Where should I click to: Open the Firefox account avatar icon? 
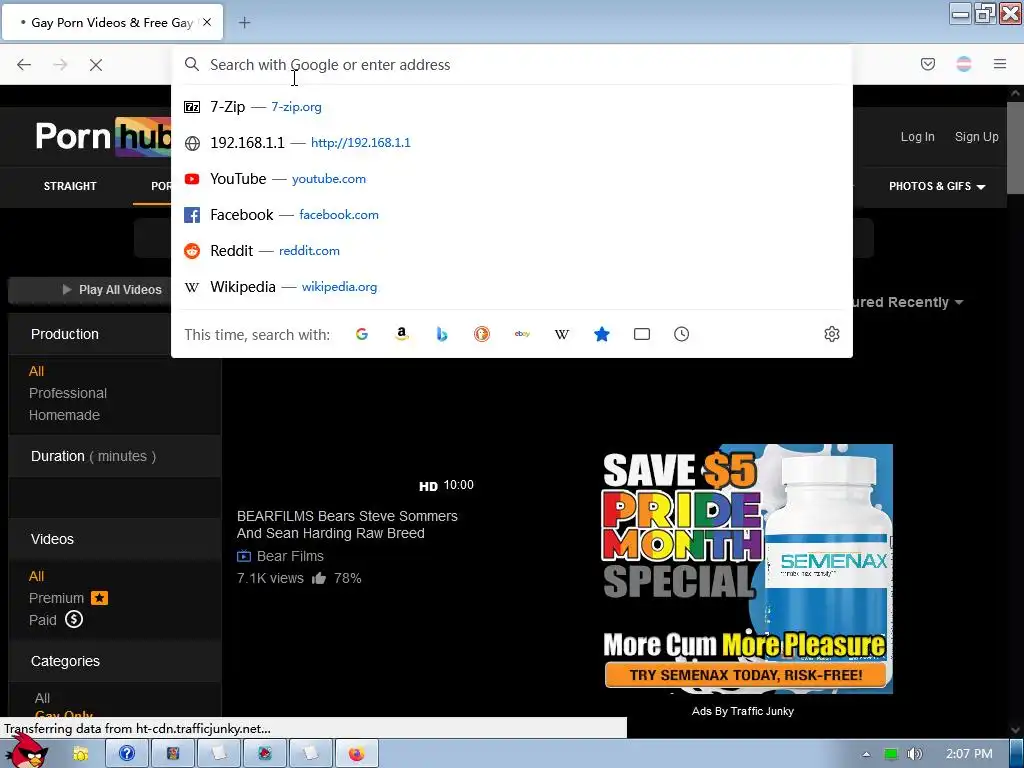[x=964, y=64]
